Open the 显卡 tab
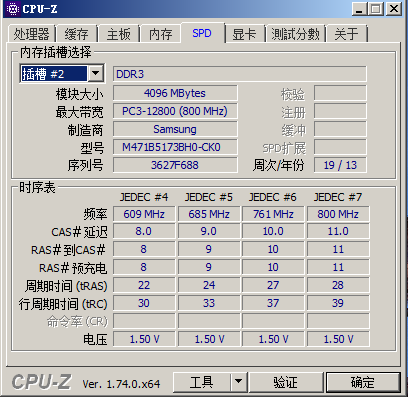Image resolution: width=408 pixels, height=397 pixels. (244, 34)
